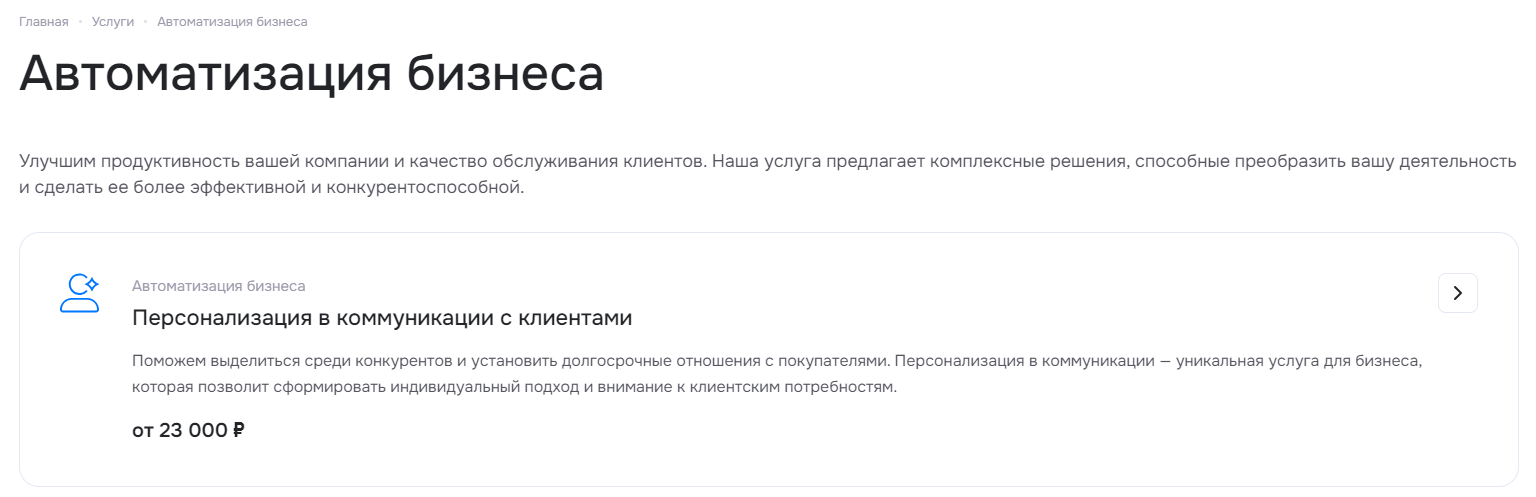Click the second line of the intro paragraph
The height and width of the screenshot is (497, 1536).
271,187
